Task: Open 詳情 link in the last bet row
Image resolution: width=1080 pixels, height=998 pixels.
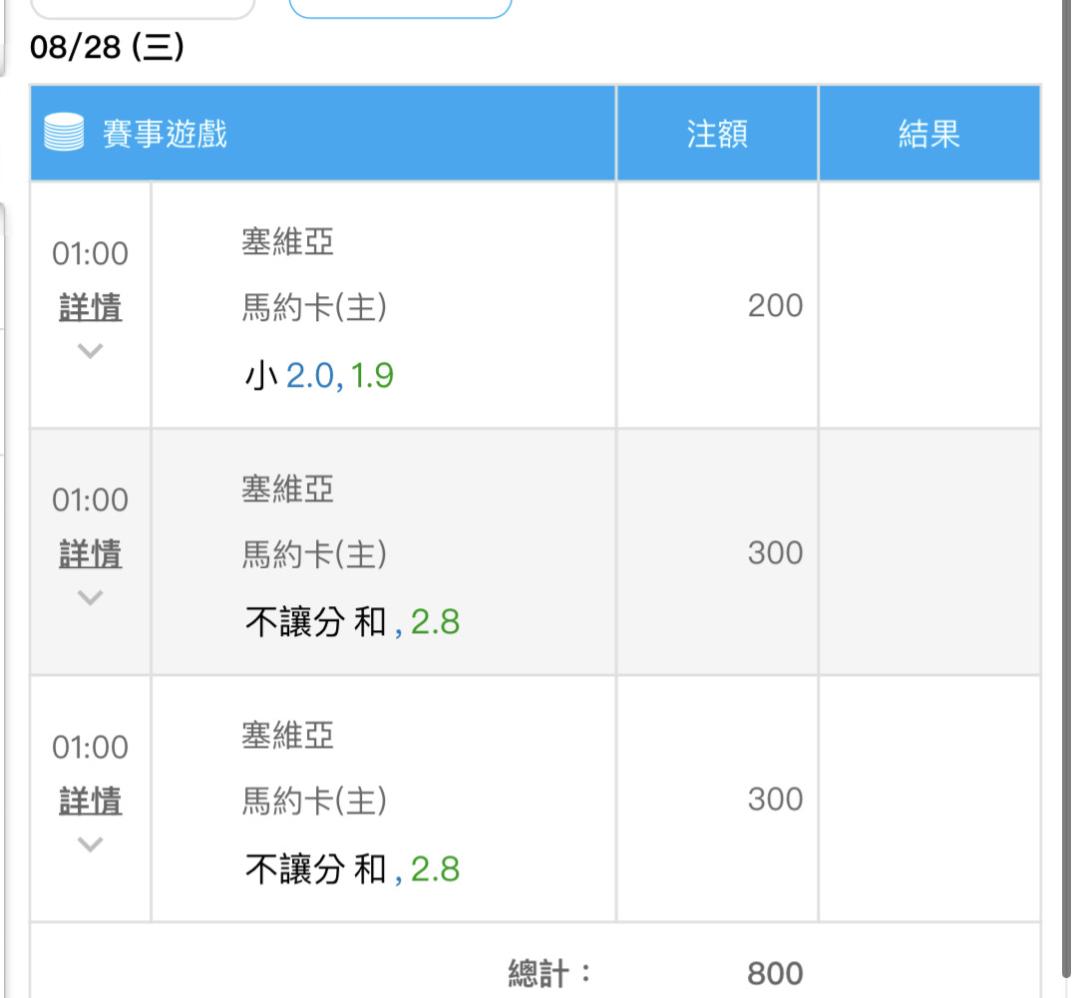Action: click(x=90, y=801)
